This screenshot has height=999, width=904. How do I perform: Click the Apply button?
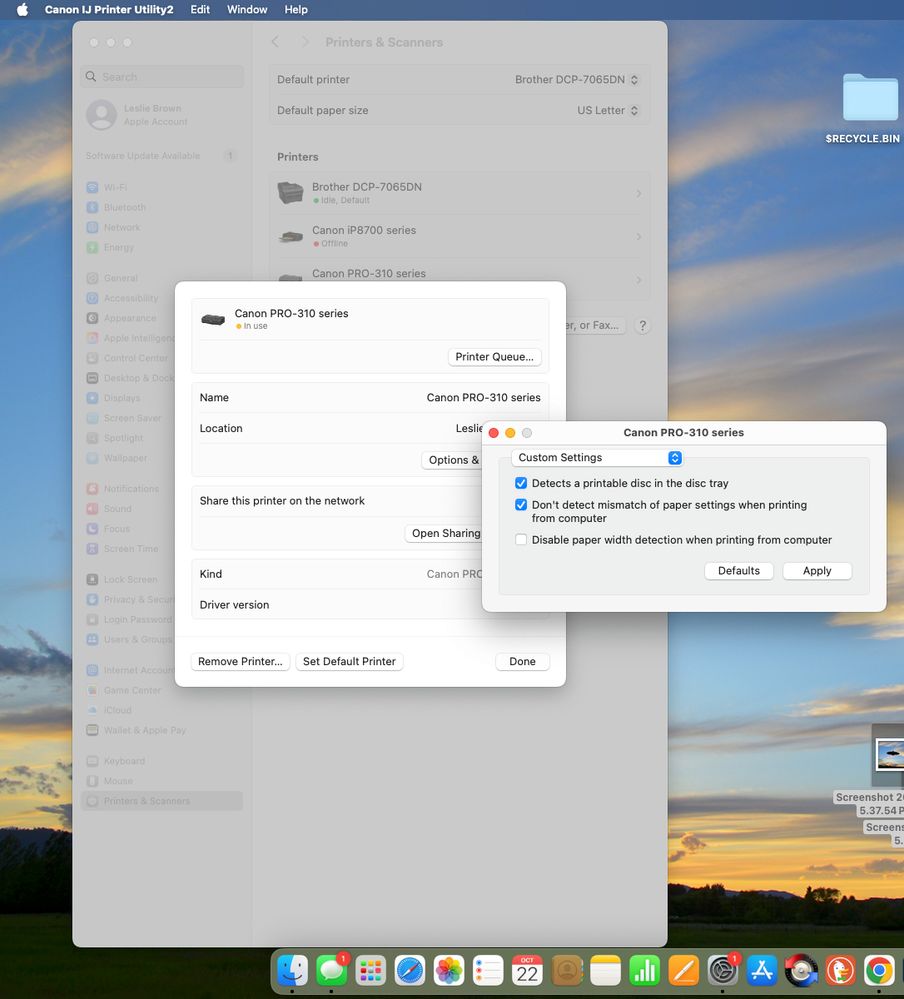[x=817, y=571]
